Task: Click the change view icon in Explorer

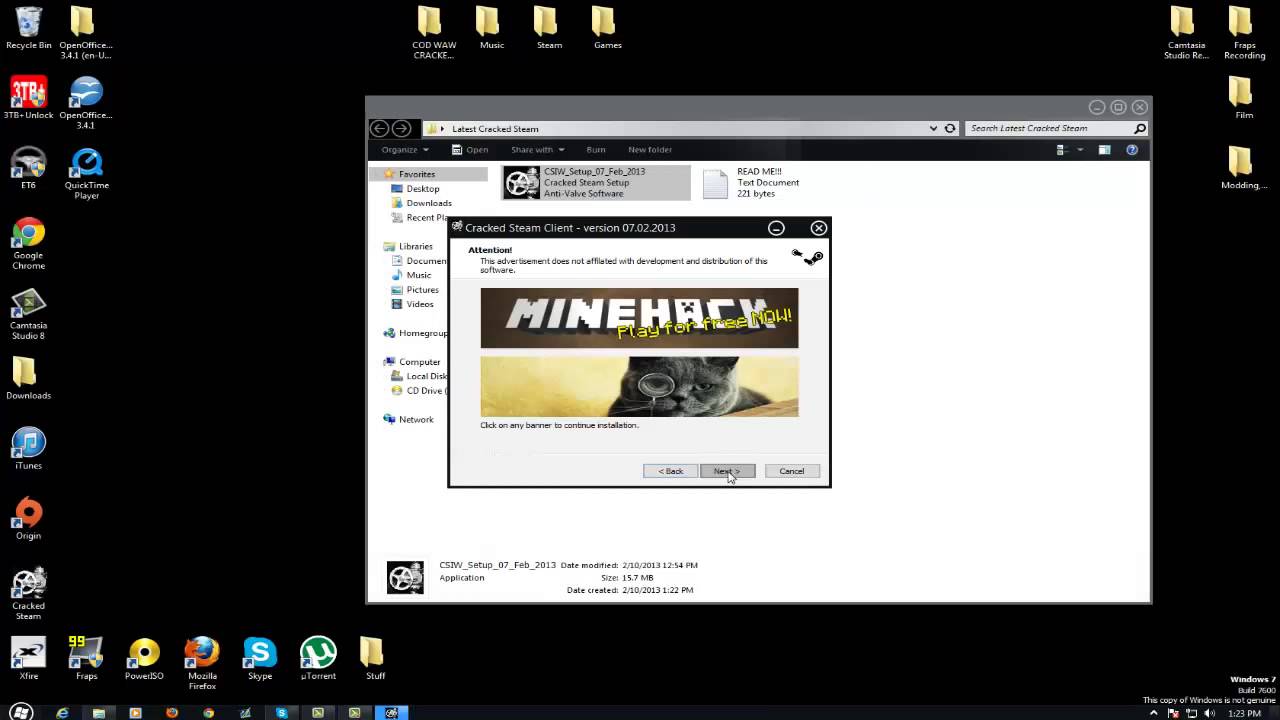Action: (x=1063, y=150)
